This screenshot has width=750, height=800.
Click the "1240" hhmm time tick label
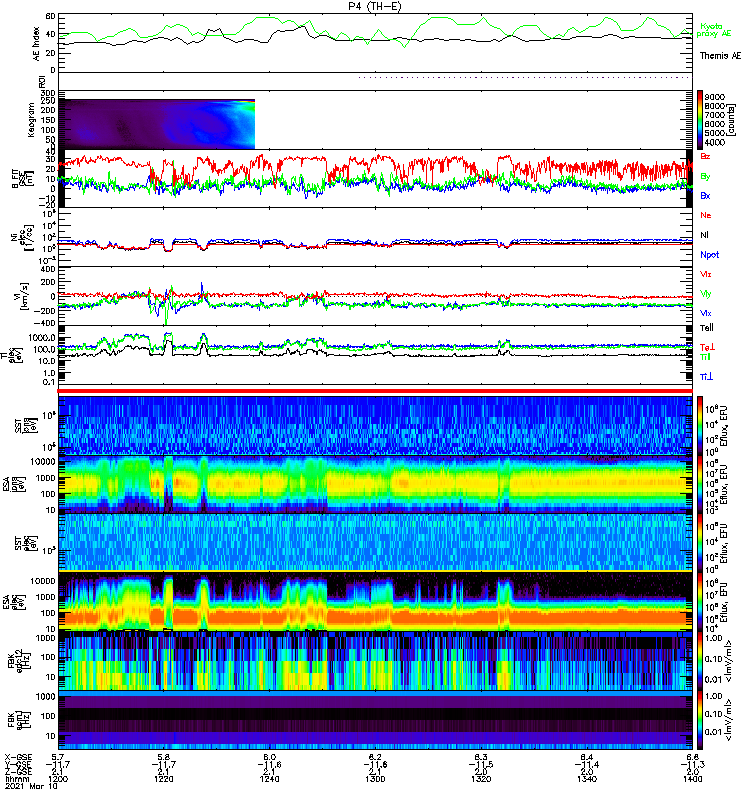click(x=269, y=779)
